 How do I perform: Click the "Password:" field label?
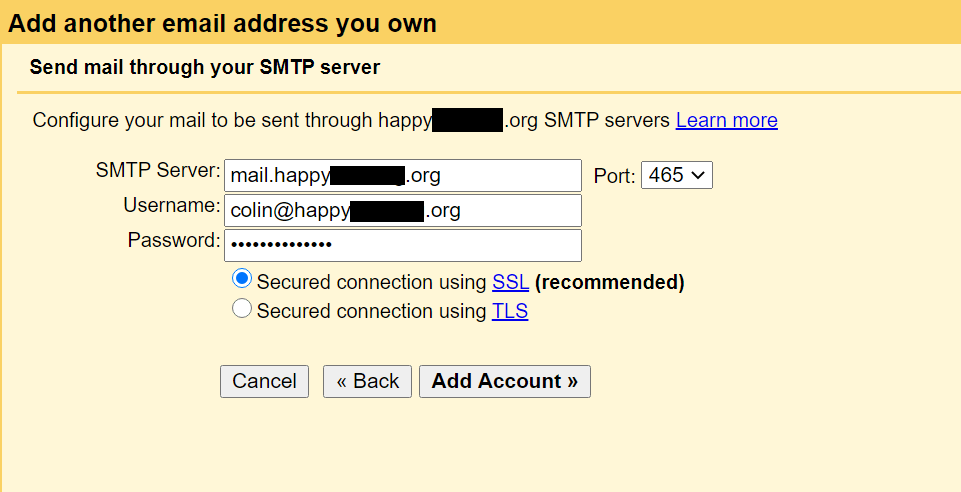(173, 240)
